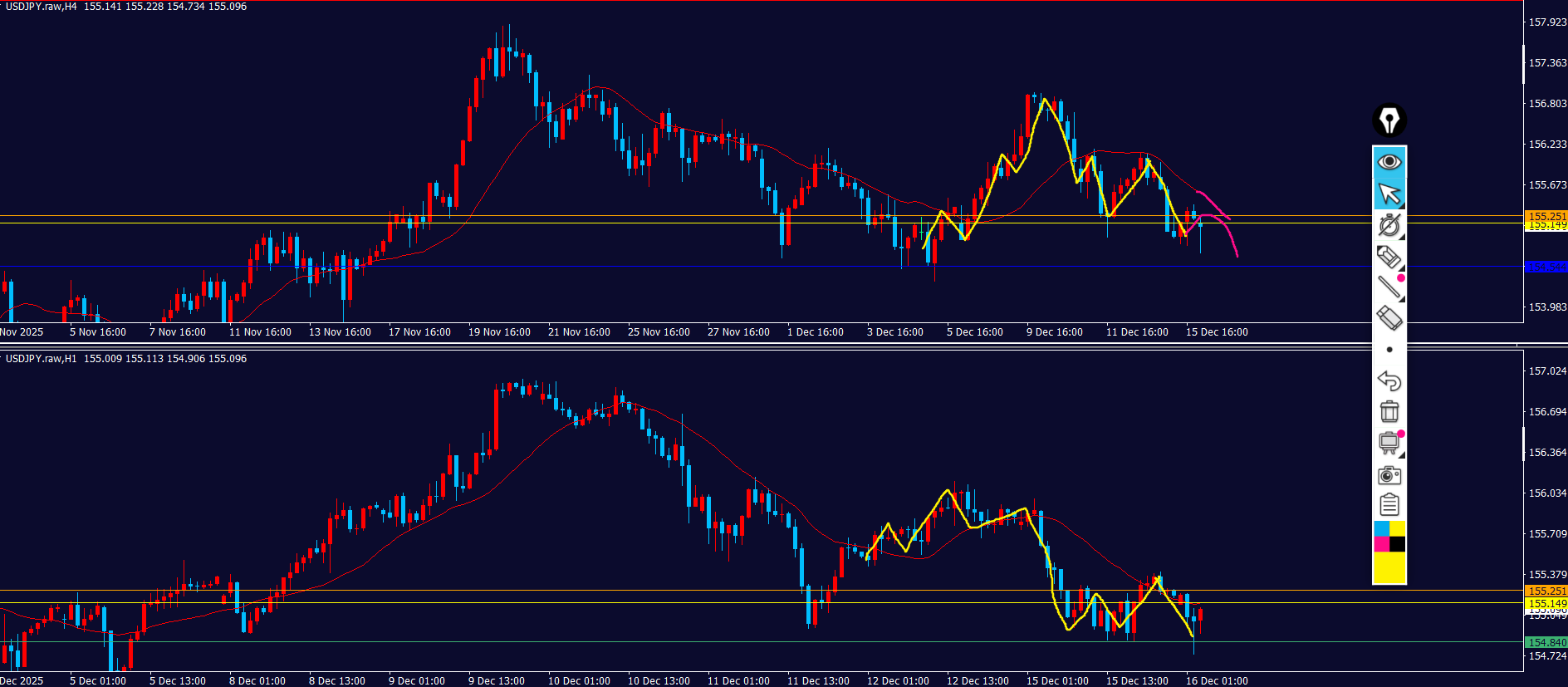
Task: Pick the cyan color swatch
Action: [x=1382, y=529]
